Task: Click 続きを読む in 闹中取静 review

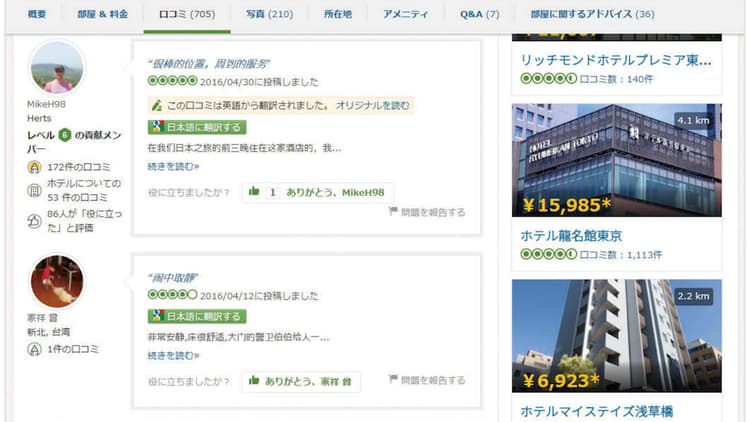Action: (173, 355)
